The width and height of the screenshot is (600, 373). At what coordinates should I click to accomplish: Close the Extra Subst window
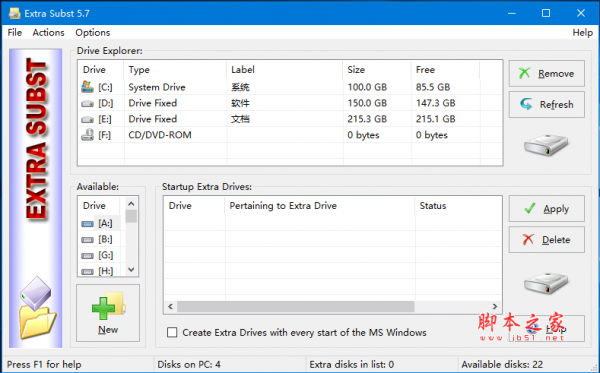click(580, 13)
